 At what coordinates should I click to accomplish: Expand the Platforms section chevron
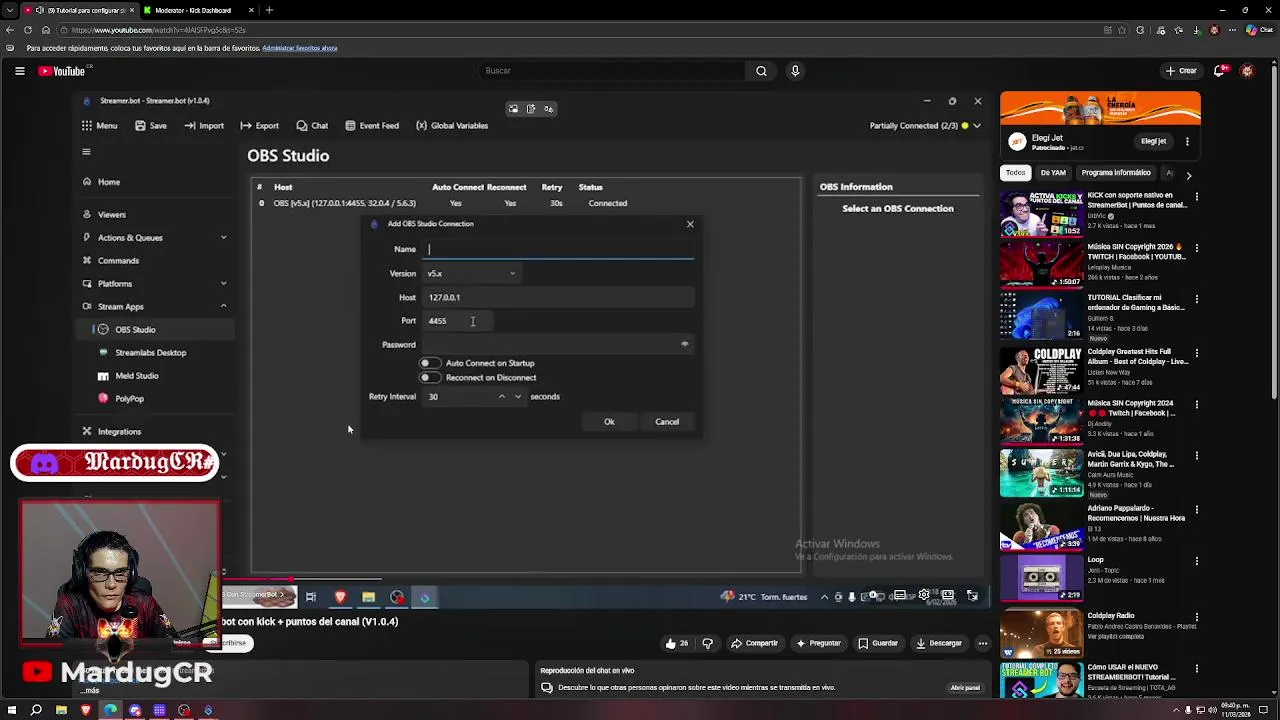(x=223, y=283)
